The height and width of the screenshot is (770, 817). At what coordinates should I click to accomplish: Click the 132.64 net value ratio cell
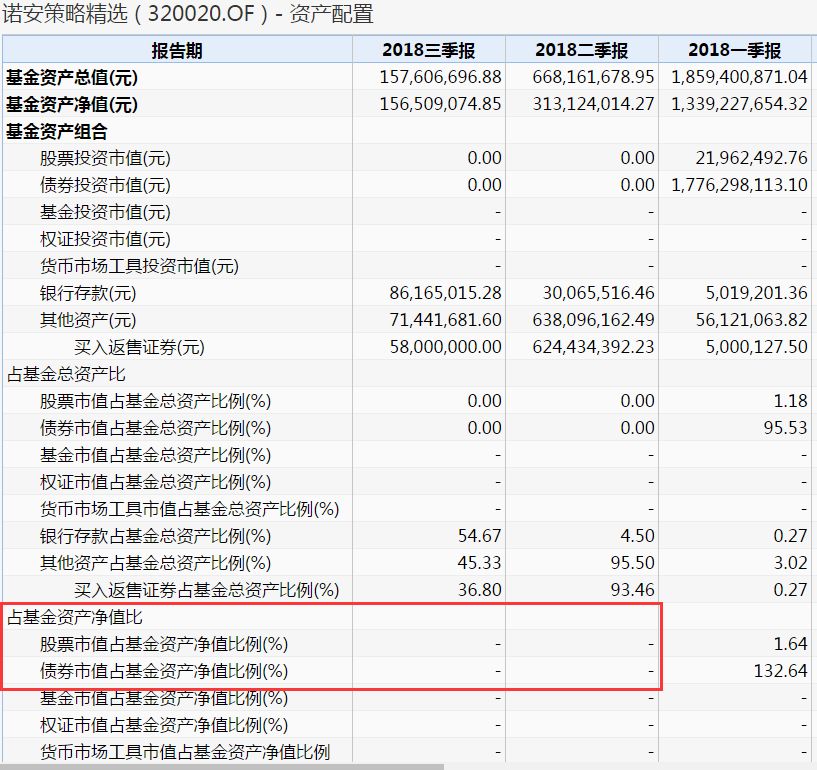click(x=781, y=671)
